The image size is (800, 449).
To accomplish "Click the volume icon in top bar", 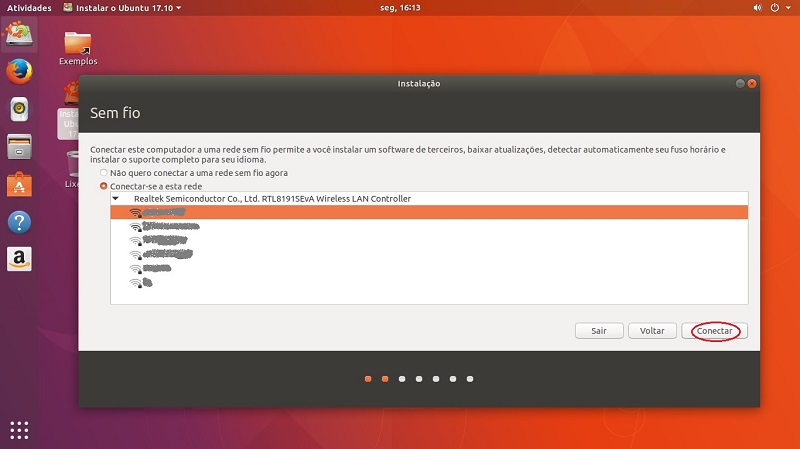I will [x=757, y=8].
